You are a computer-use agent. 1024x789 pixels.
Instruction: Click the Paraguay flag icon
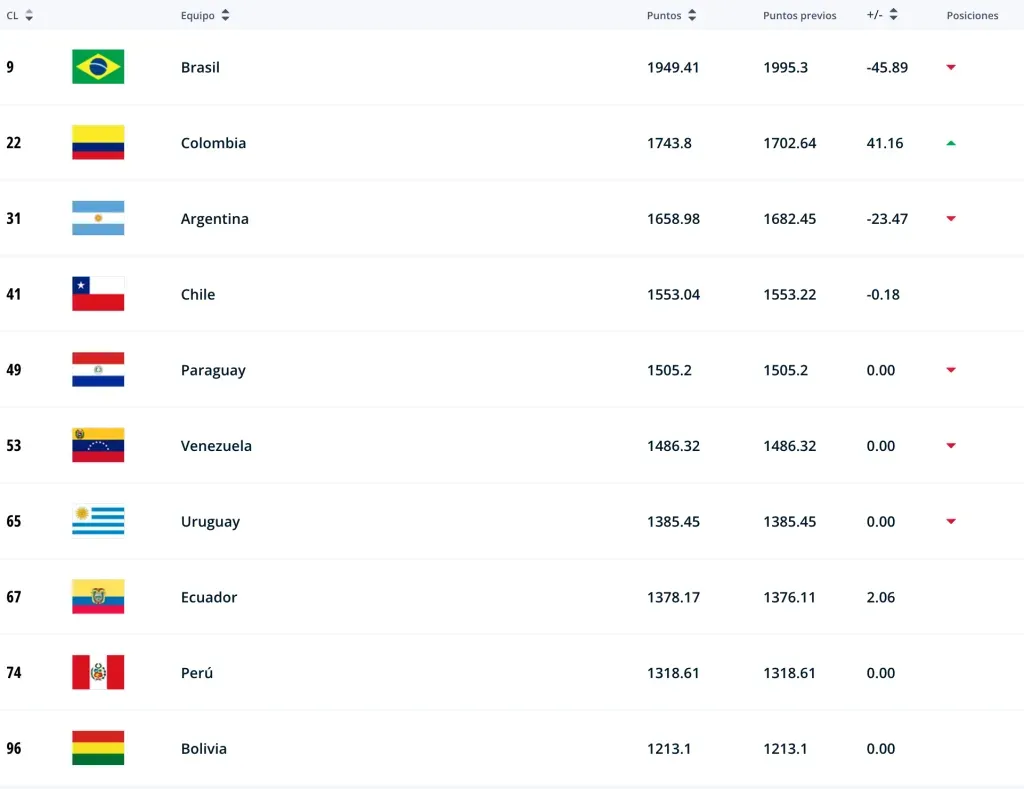point(98,370)
